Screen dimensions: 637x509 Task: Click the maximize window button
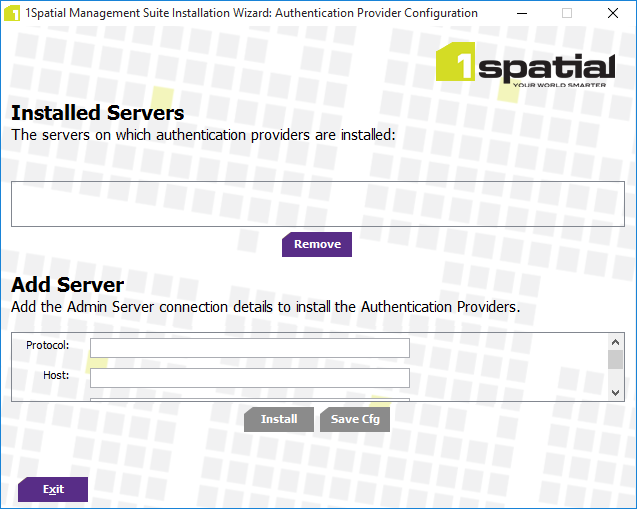coord(567,14)
